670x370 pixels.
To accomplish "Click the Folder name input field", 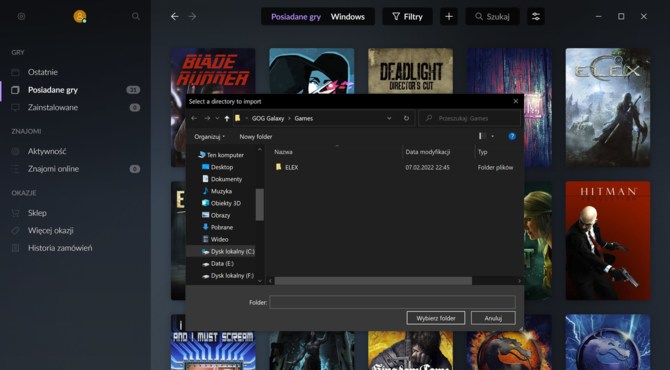I will pyautogui.click(x=392, y=302).
